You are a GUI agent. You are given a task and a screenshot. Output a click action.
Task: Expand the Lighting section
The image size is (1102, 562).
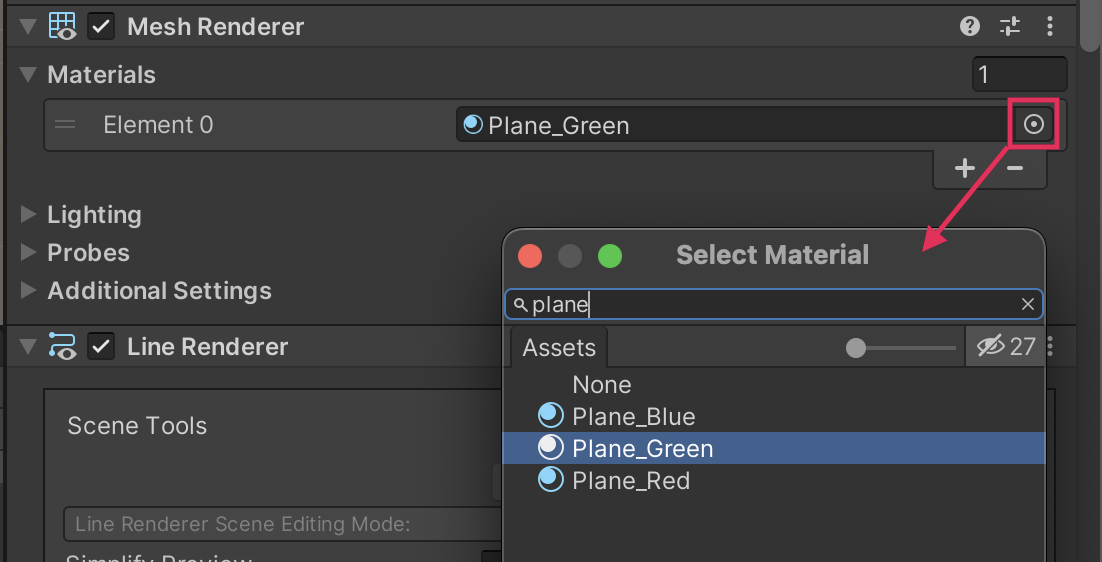pos(28,215)
